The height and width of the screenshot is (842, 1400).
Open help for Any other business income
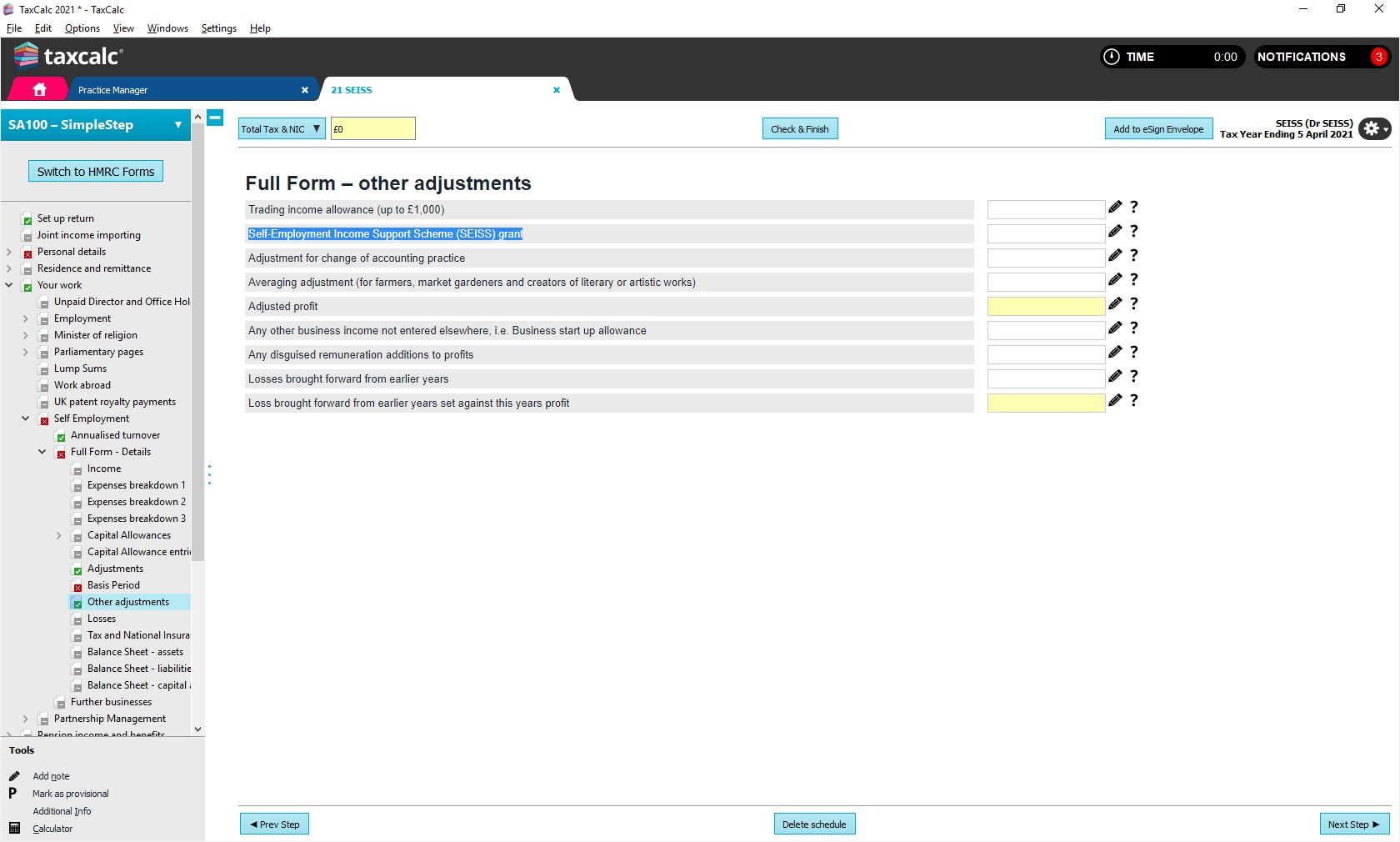(1134, 328)
